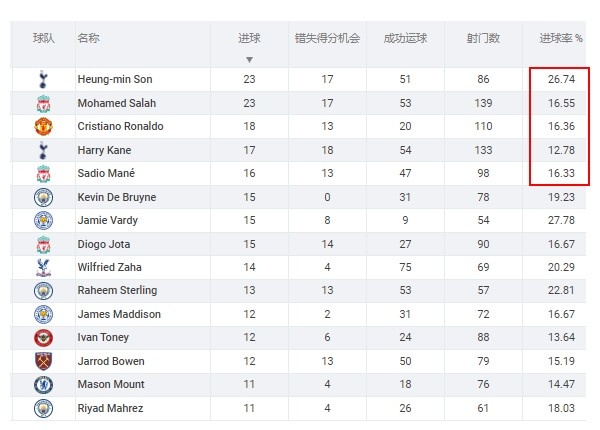Click Liverpool crest beside Mohamed Salah
The width and height of the screenshot is (600, 430).
[x=43, y=103]
